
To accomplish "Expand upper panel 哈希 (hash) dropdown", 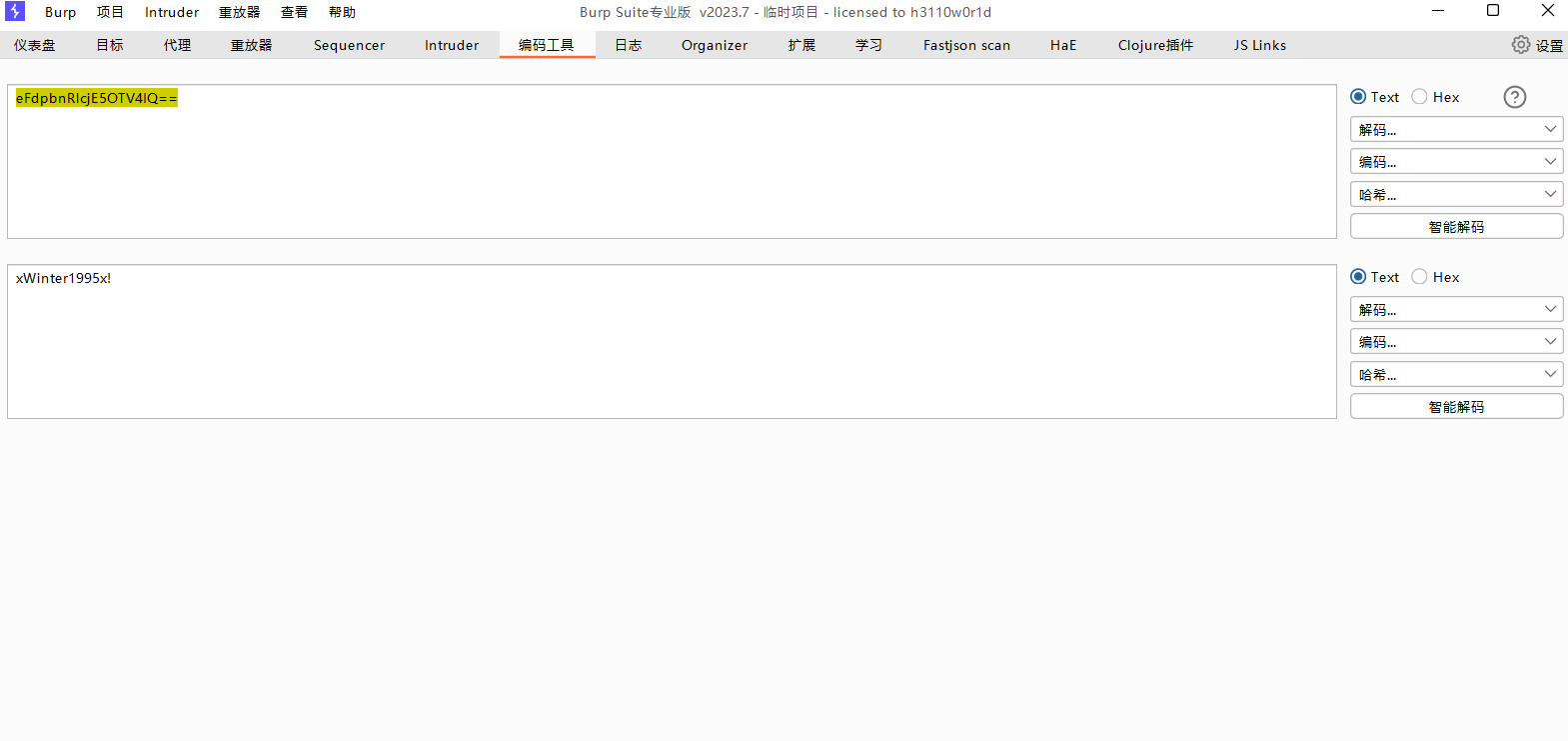I will tap(1456, 194).
